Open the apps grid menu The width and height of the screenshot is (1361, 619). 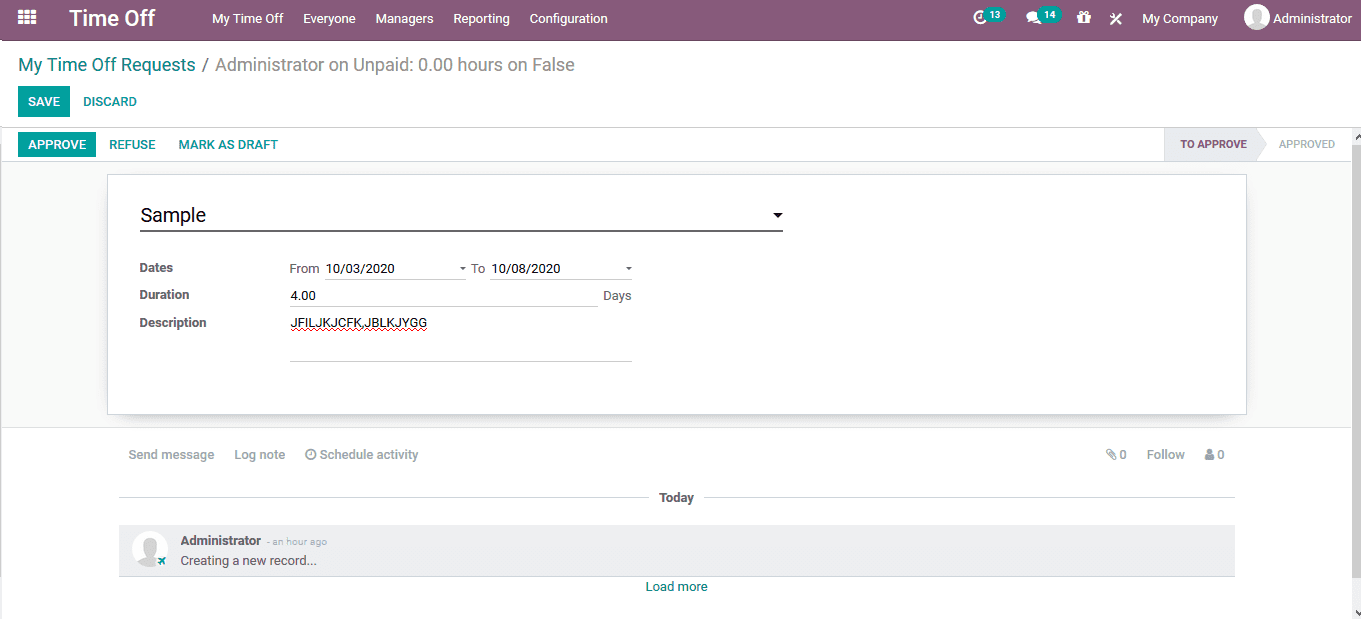[x=25, y=17]
